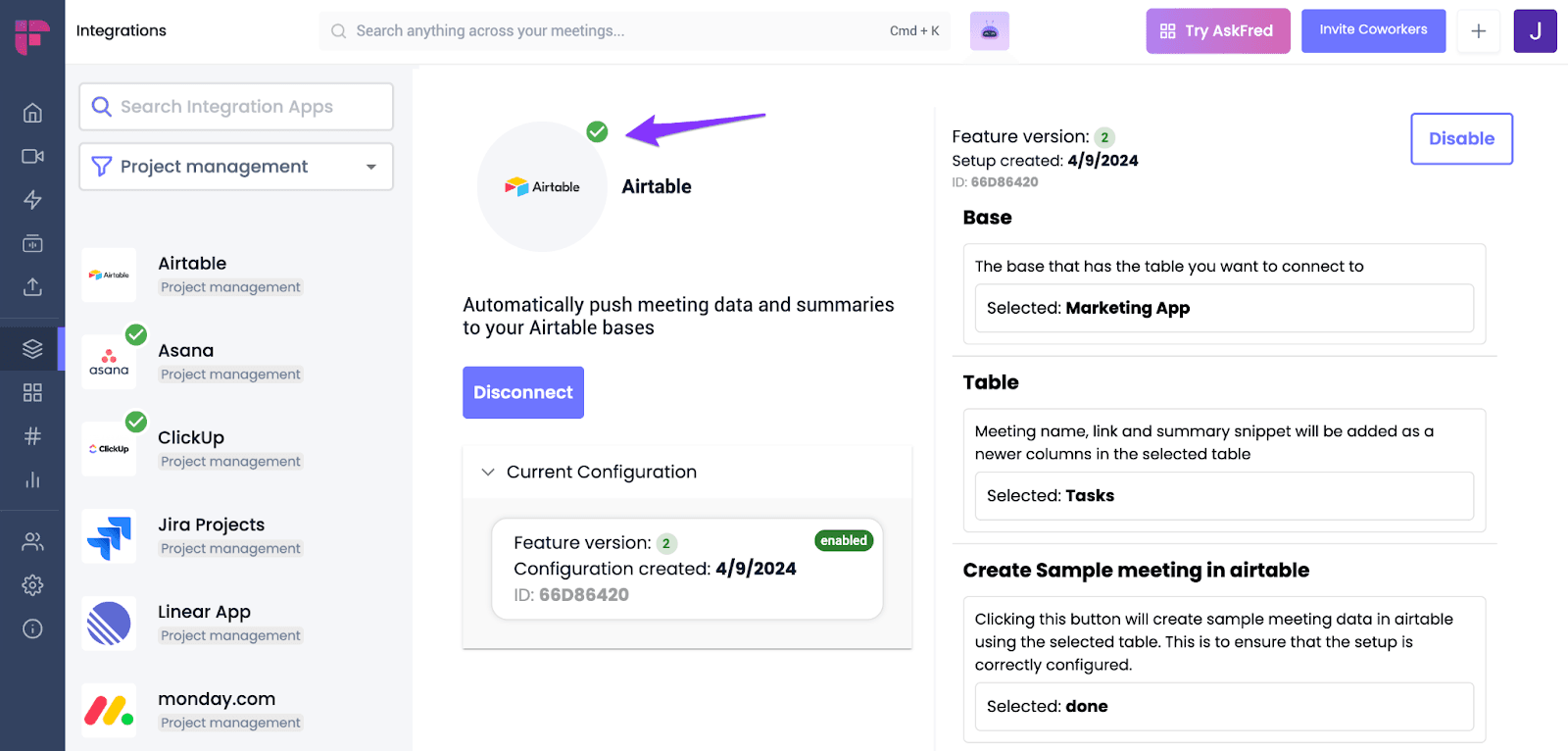Click the Asana green checkmark badge
This screenshot has width=1568, height=751.
[136, 334]
